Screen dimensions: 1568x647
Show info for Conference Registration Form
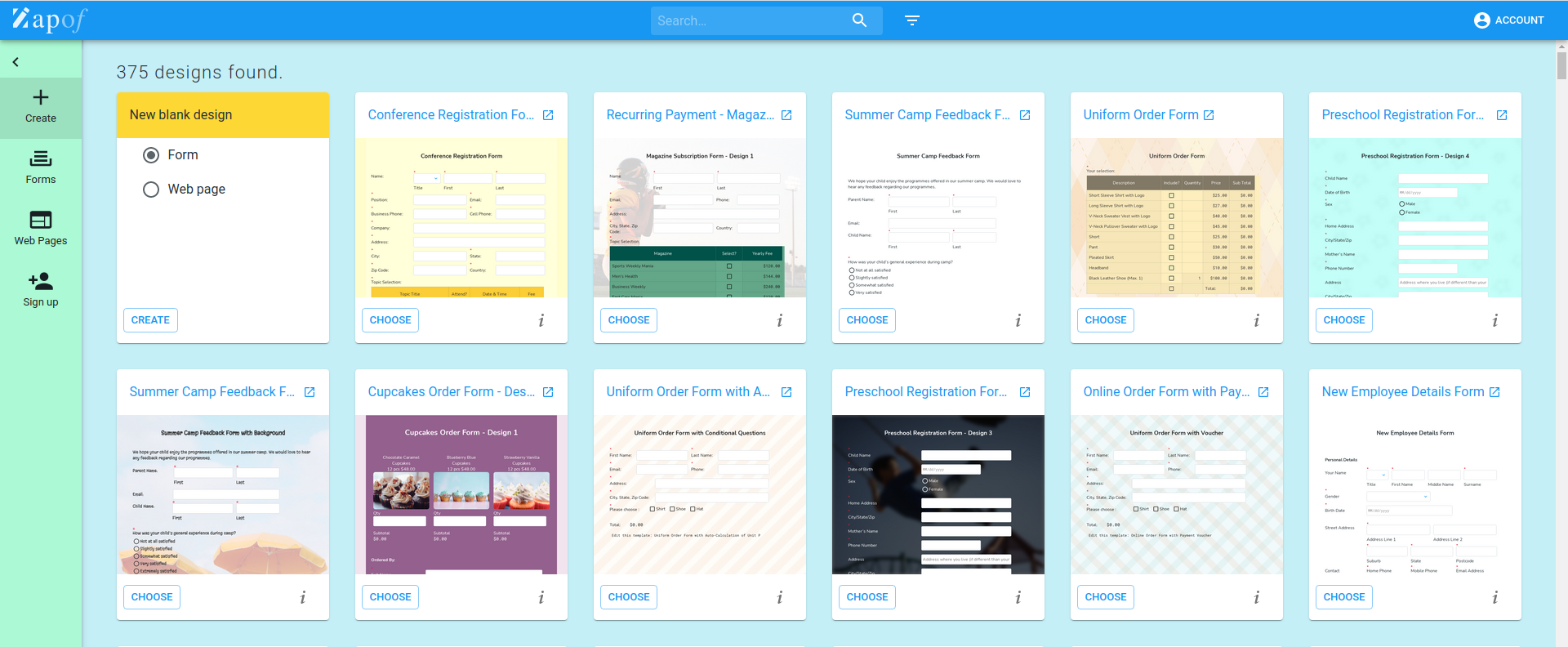541,320
